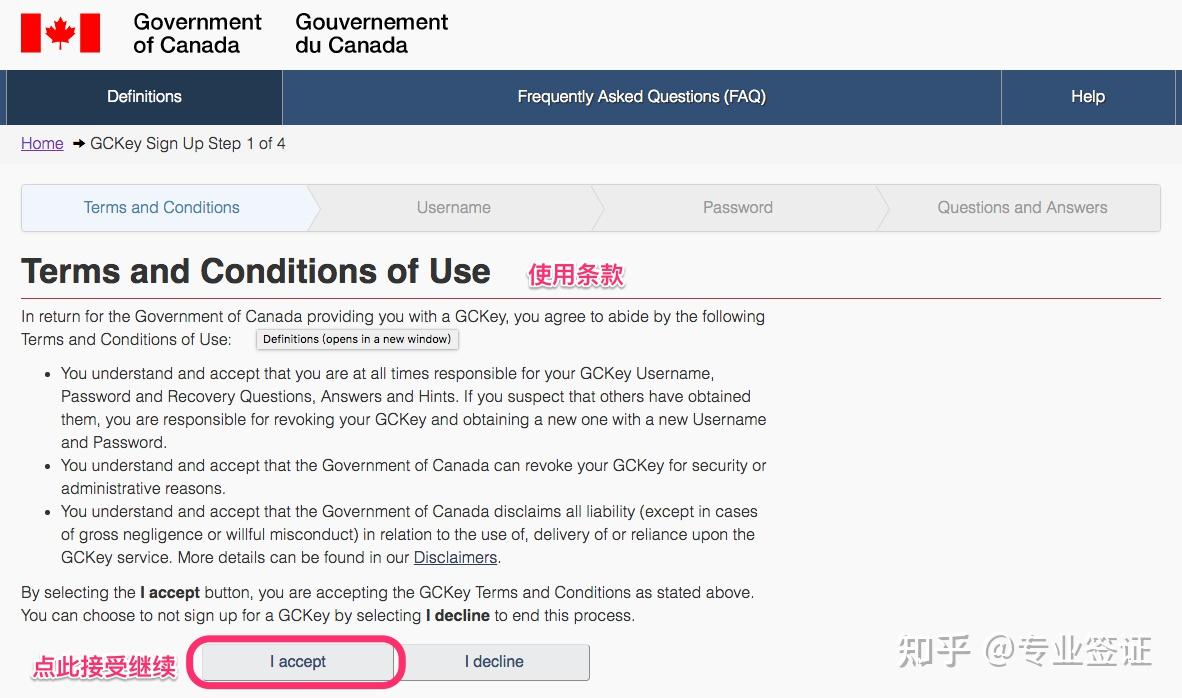Click the Home breadcrumb link
1182x698 pixels.
pyautogui.click(x=42, y=143)
